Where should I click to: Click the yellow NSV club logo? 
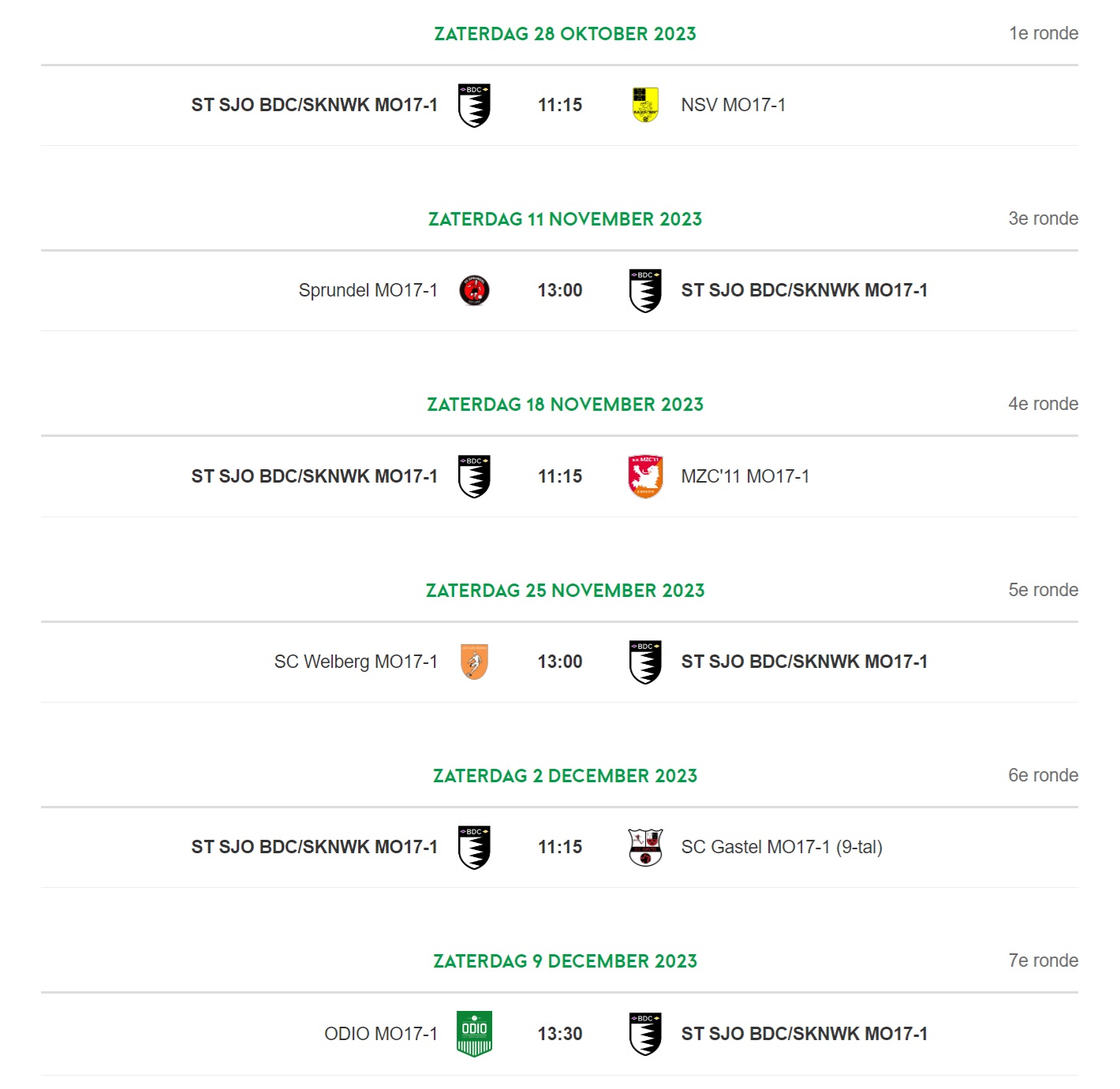(645, 105)
